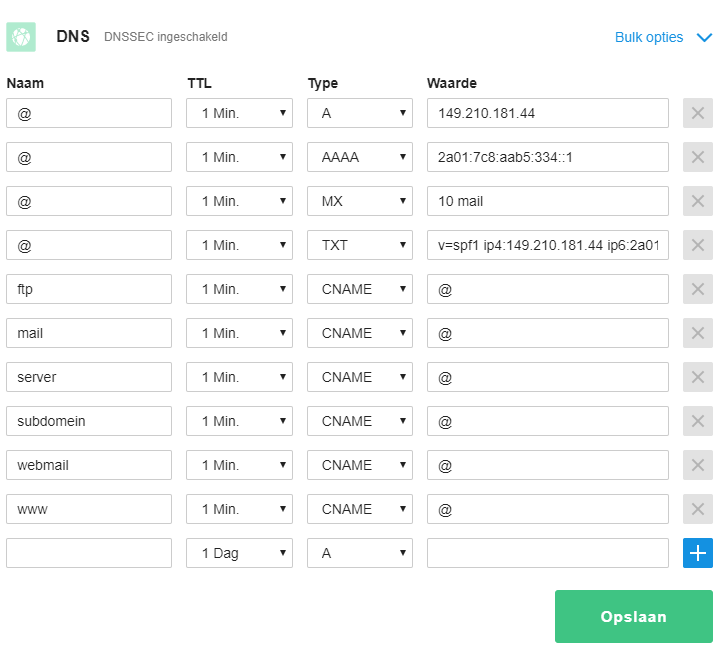Image resolution: width=727 pixels, height=657 pixels.
Task: Click the name field of the MX row
Action: pos(89,201)
